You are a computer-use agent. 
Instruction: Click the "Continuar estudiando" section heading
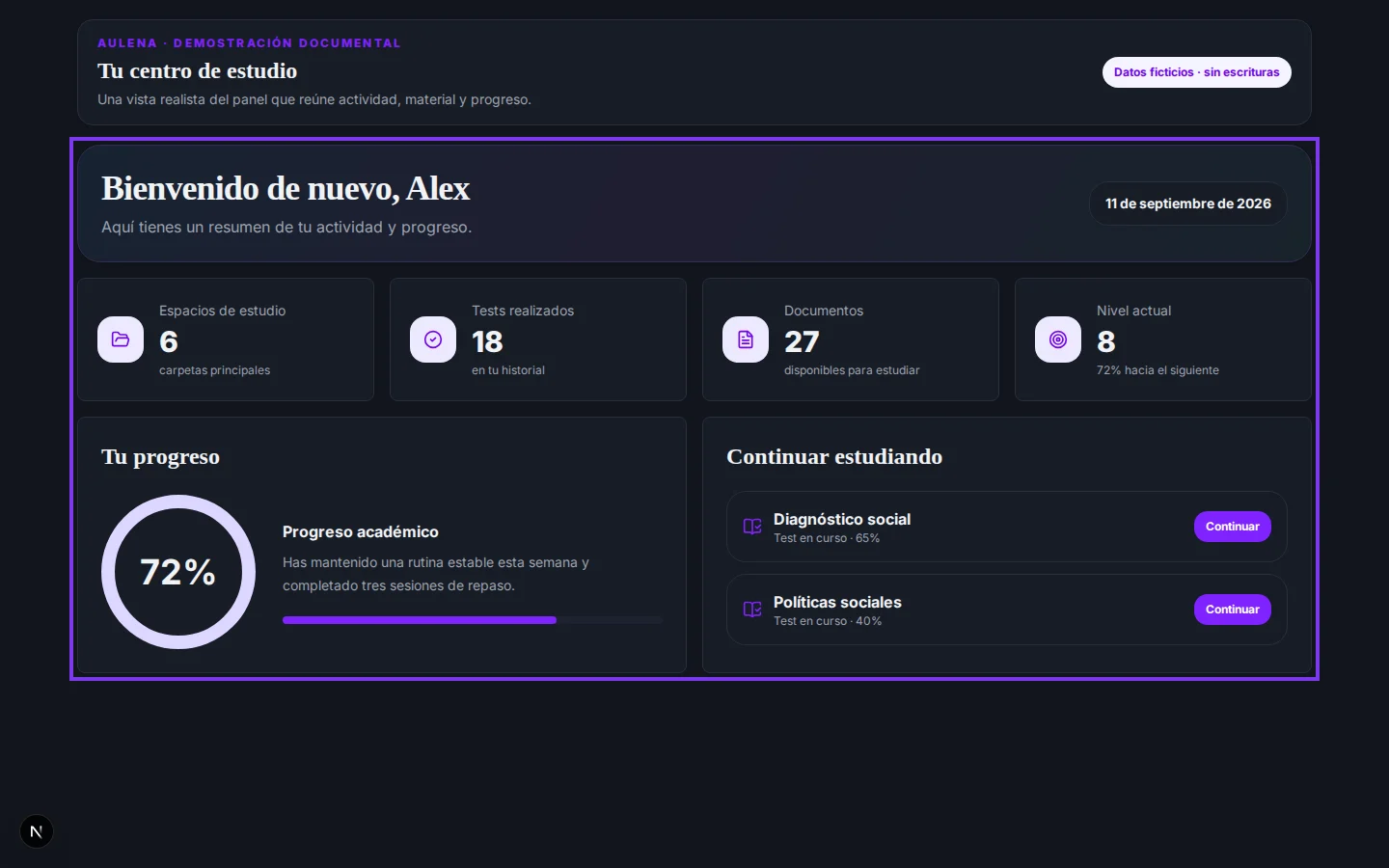point(834,457)
